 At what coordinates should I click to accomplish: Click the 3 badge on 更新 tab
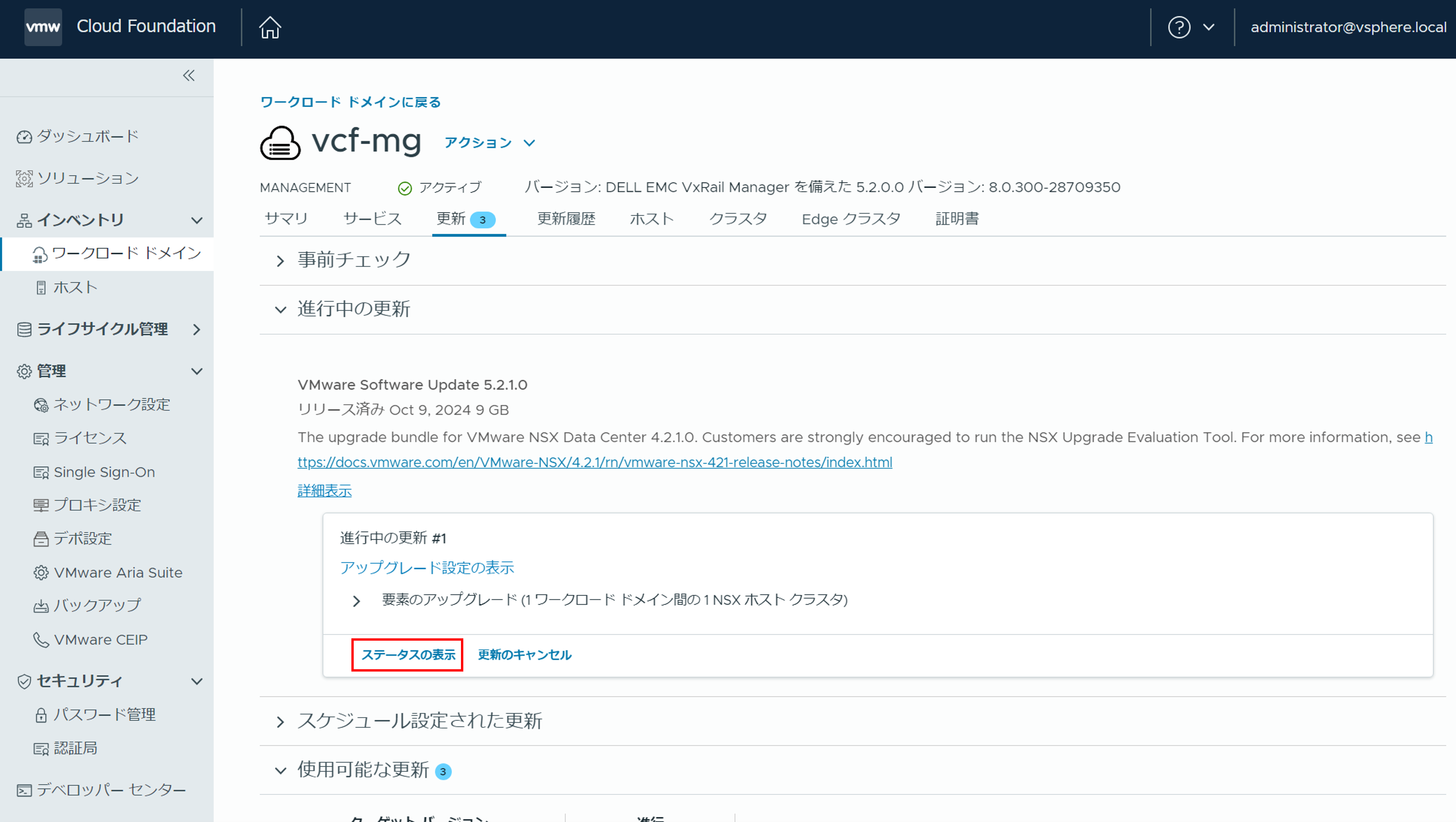482,220
